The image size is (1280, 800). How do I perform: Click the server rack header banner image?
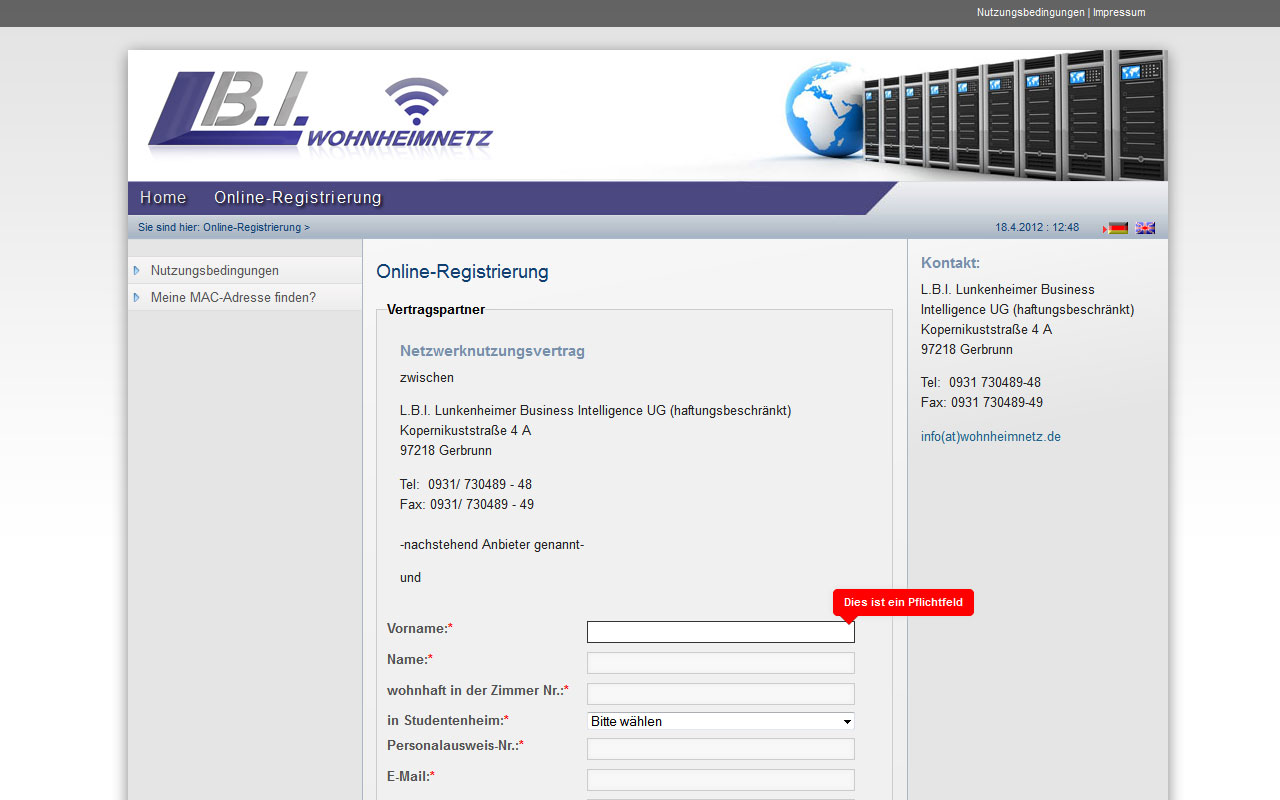point(975,115)
